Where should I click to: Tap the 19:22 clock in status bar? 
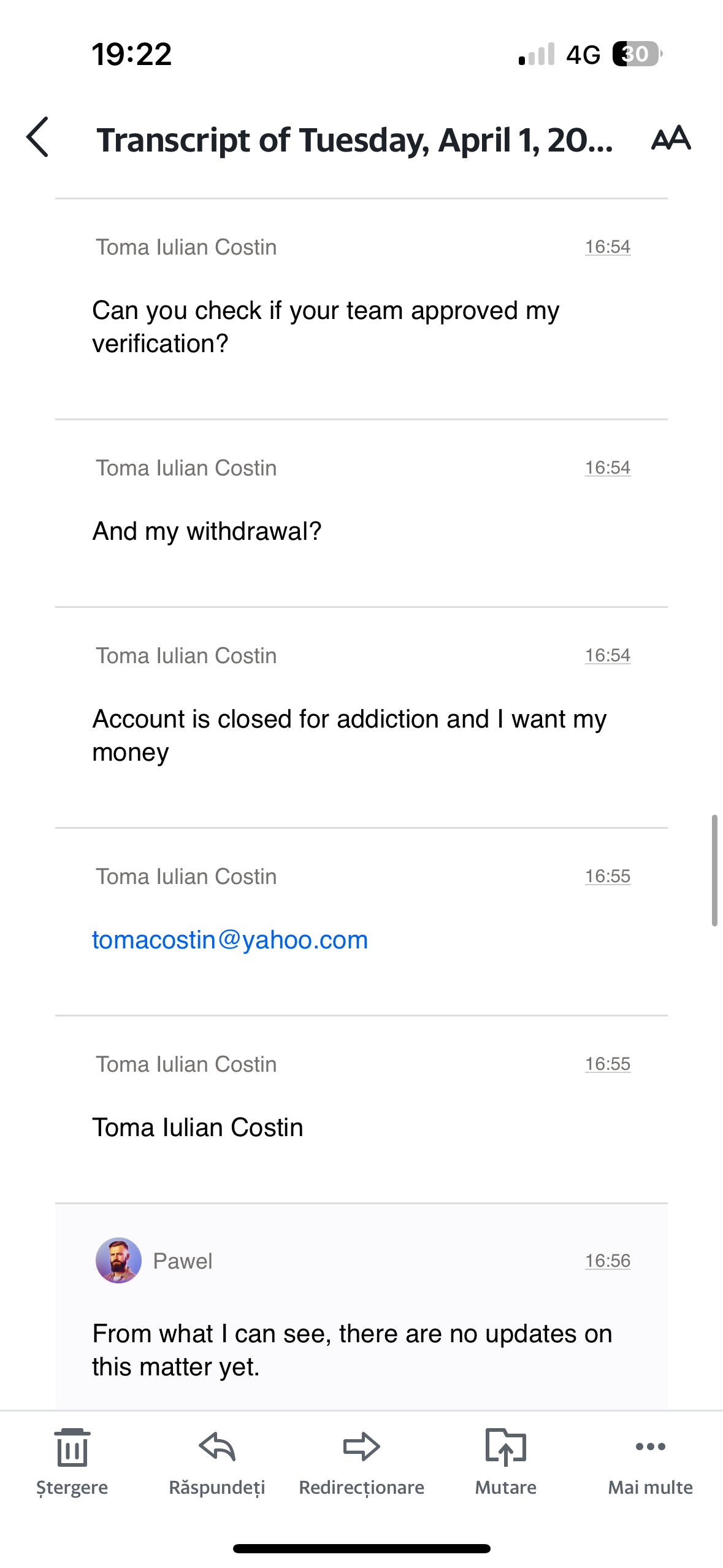(x=132, y=54)
